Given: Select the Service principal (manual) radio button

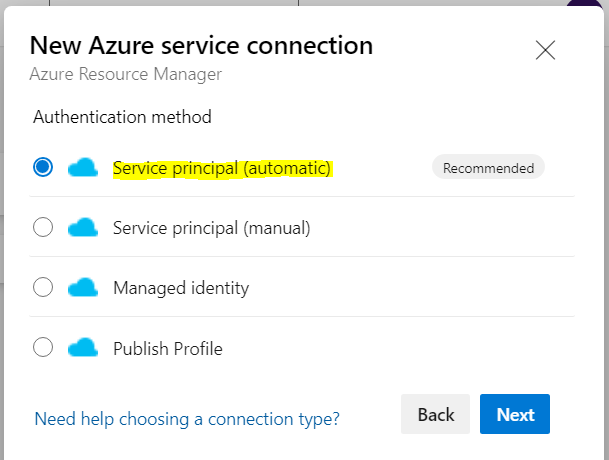Looking at the screenshot, I should [43, 228].
